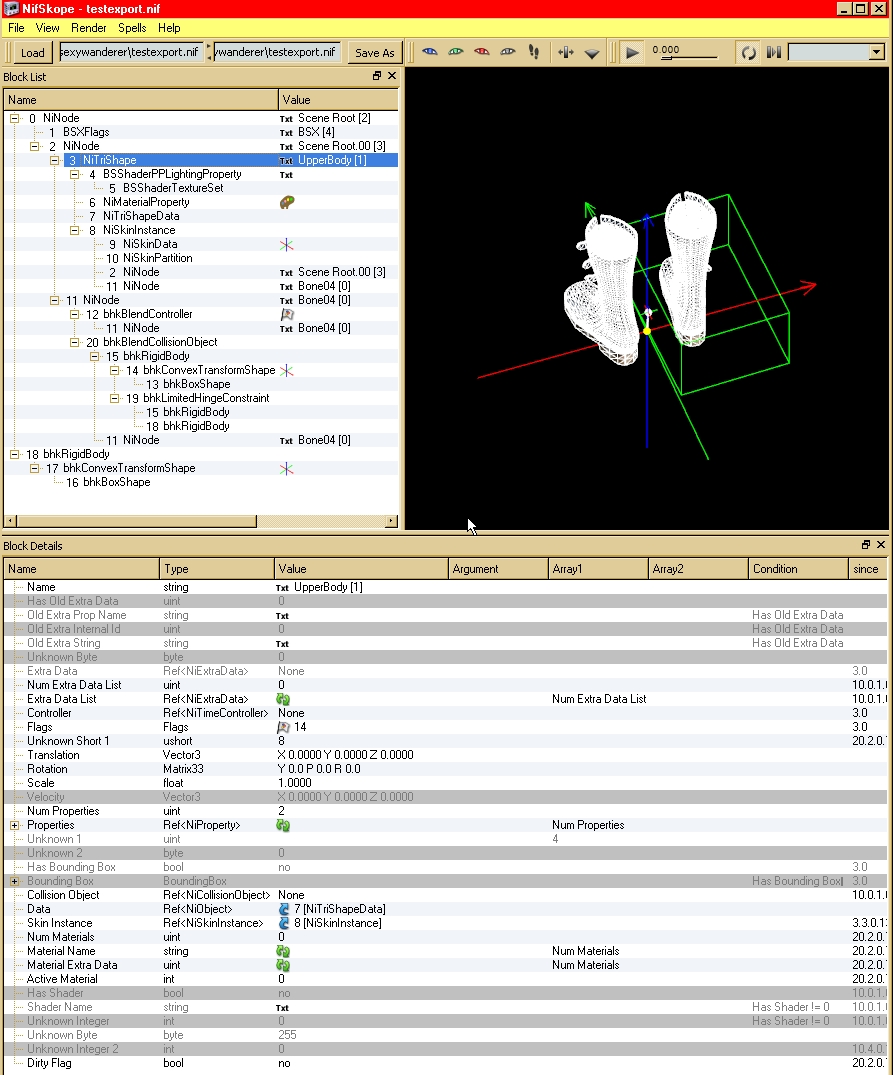Click the Load button
The width and height of the screenshot is (893, 1075).
pos(32,53)
